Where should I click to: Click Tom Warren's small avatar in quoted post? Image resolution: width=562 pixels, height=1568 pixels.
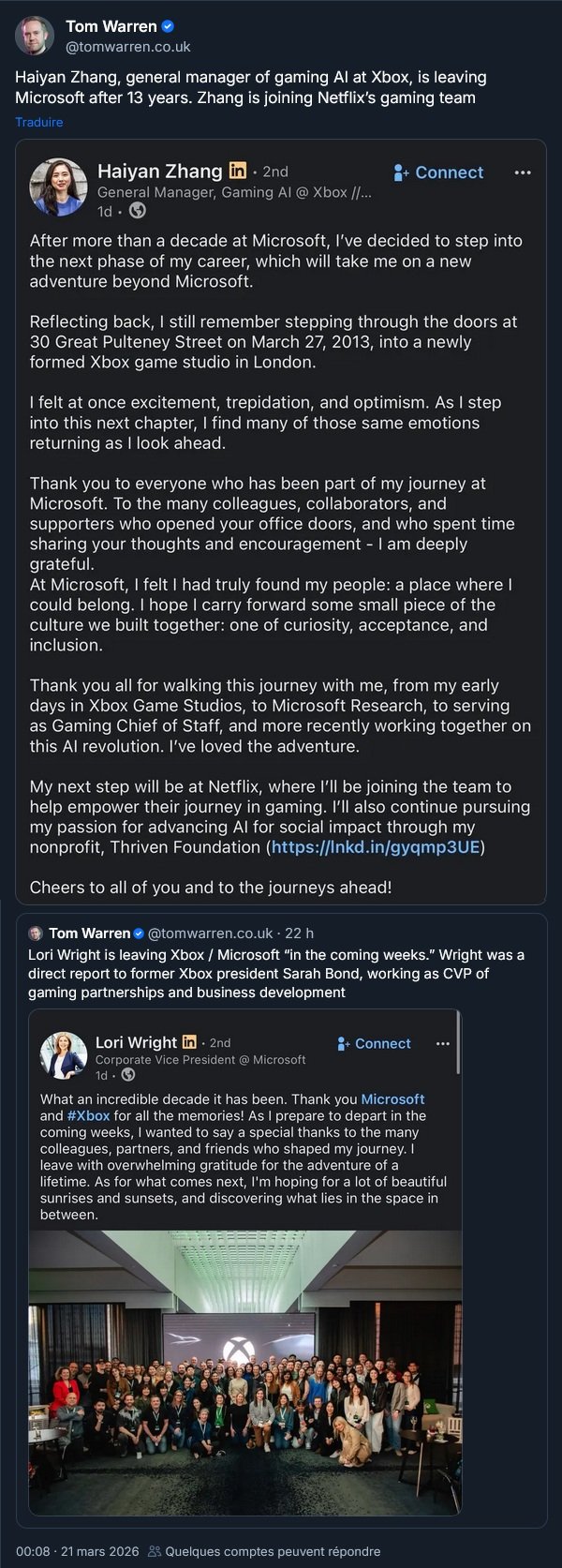[36, 933]
